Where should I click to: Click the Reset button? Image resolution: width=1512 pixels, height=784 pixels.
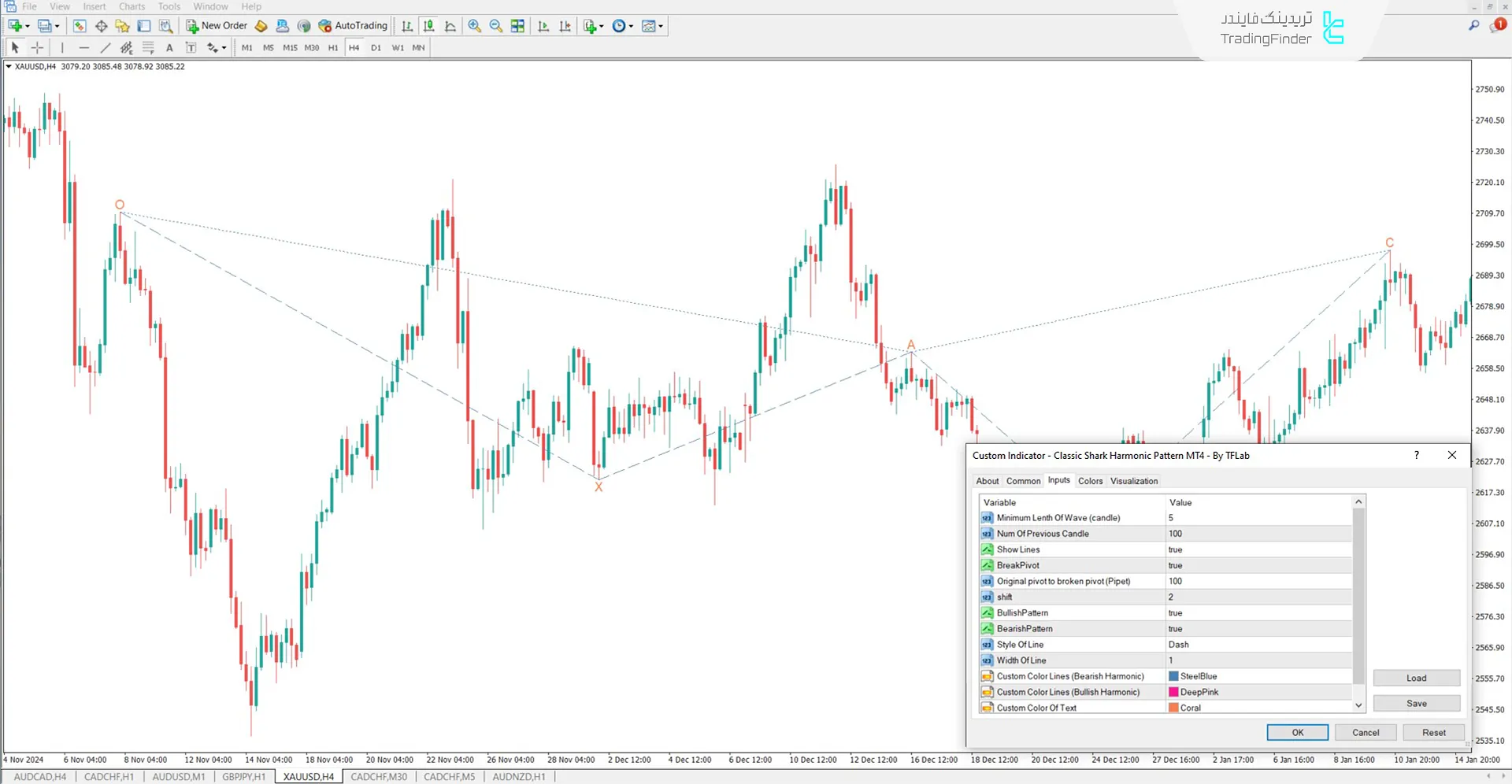tap(1433, 733)
